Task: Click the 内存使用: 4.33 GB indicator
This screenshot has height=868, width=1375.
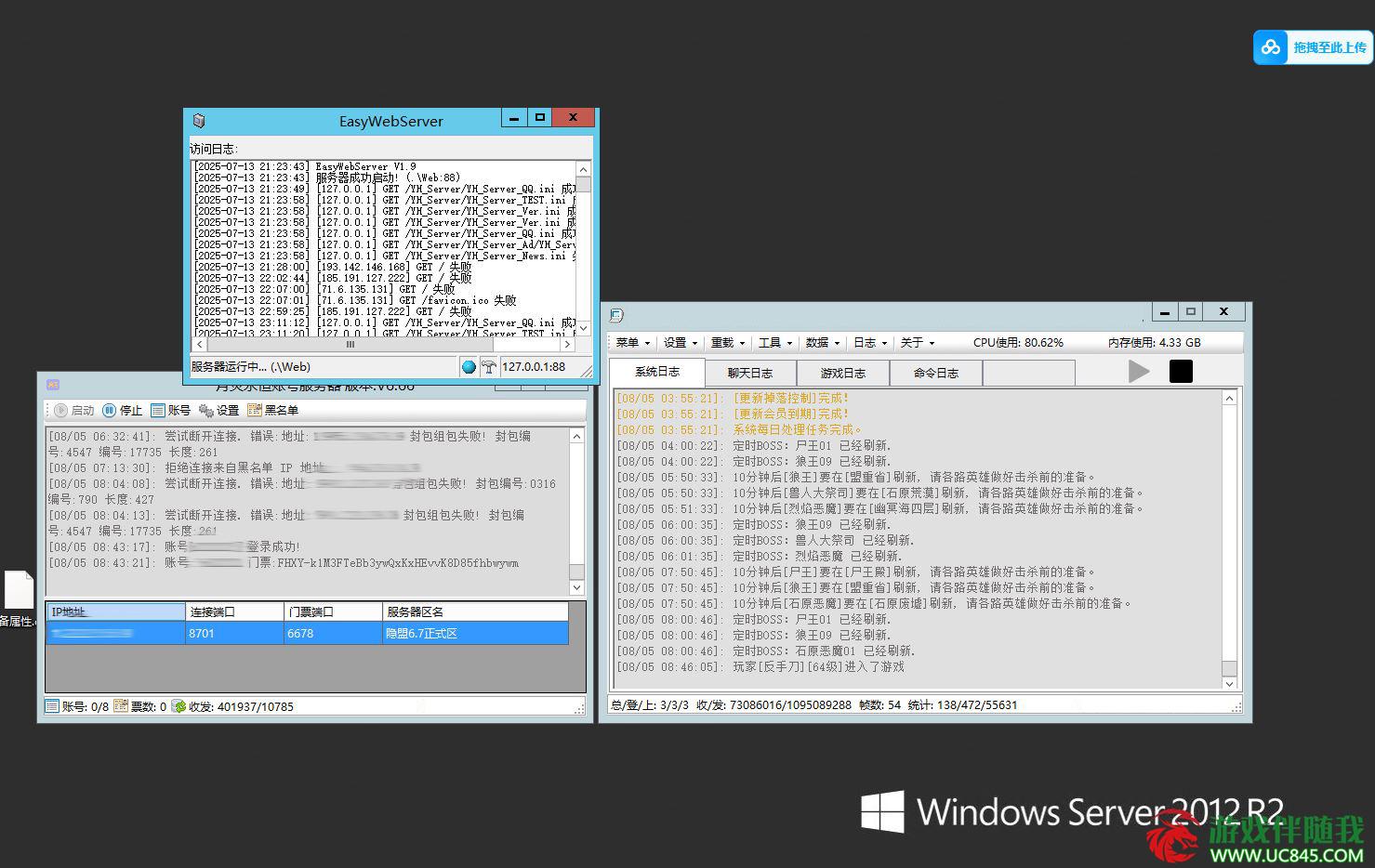Action: coord(1154,343)
